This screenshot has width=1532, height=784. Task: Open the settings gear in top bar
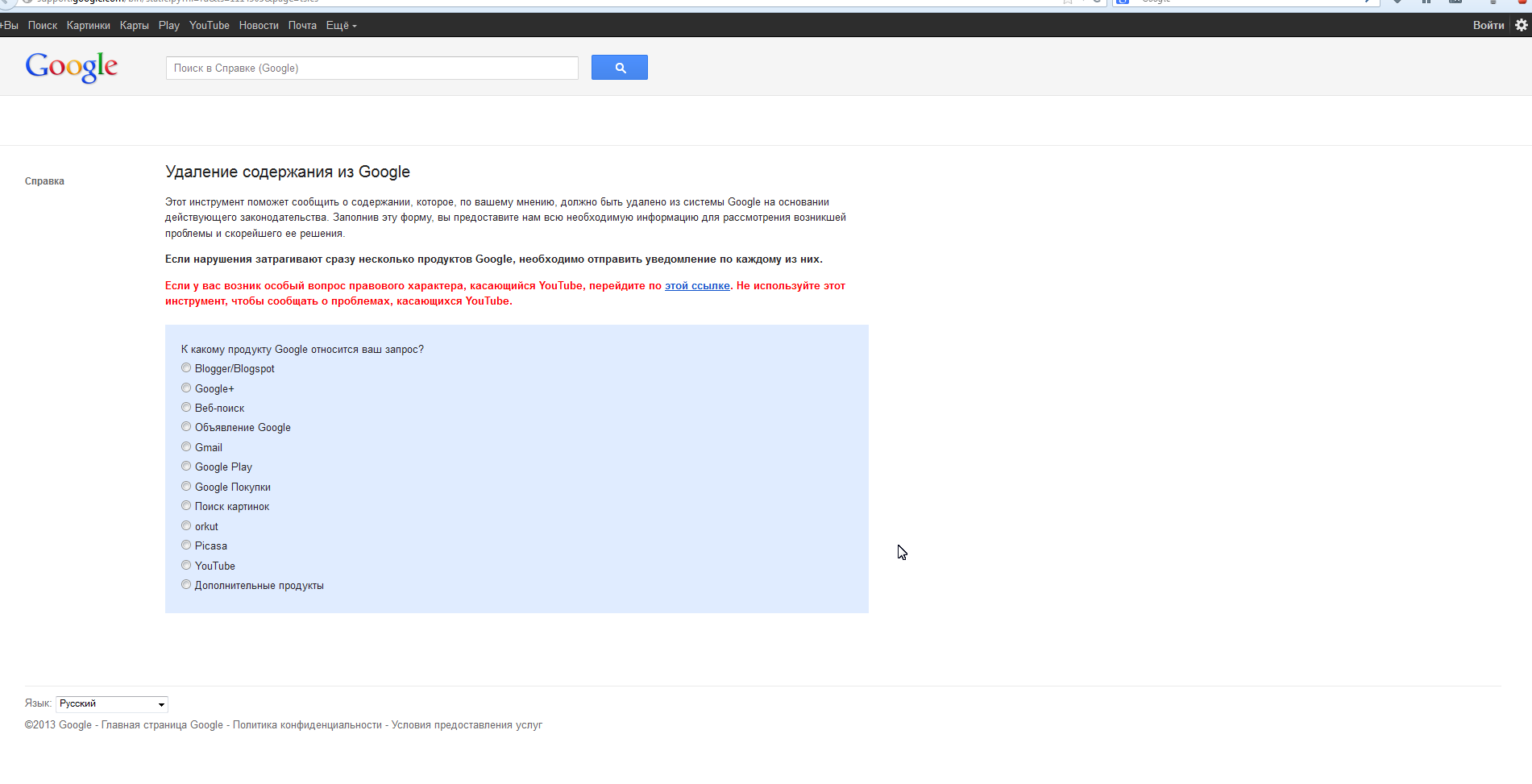(x=1521, y=25)
